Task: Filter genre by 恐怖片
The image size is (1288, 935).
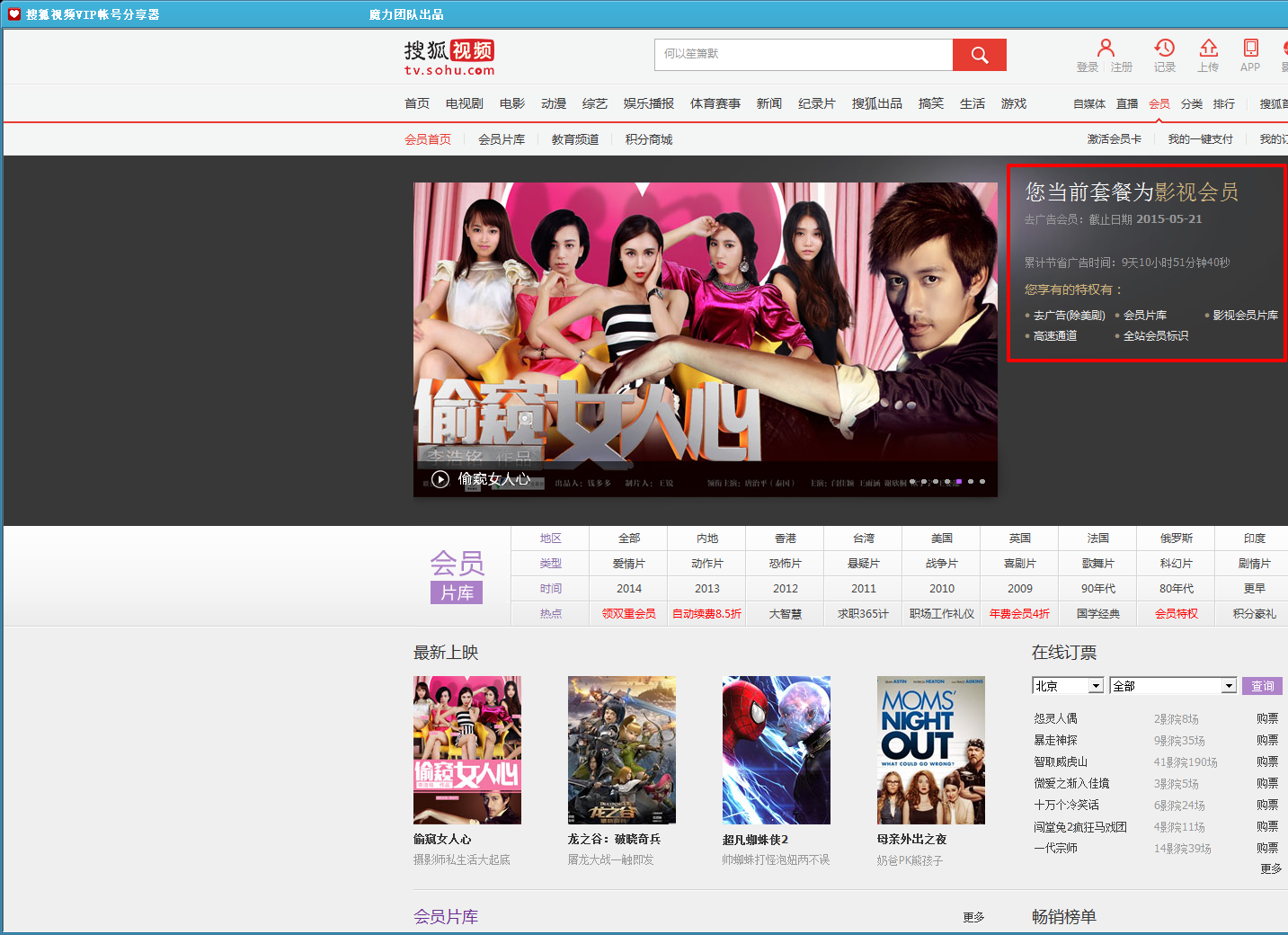Action: (x=786, y=564)
